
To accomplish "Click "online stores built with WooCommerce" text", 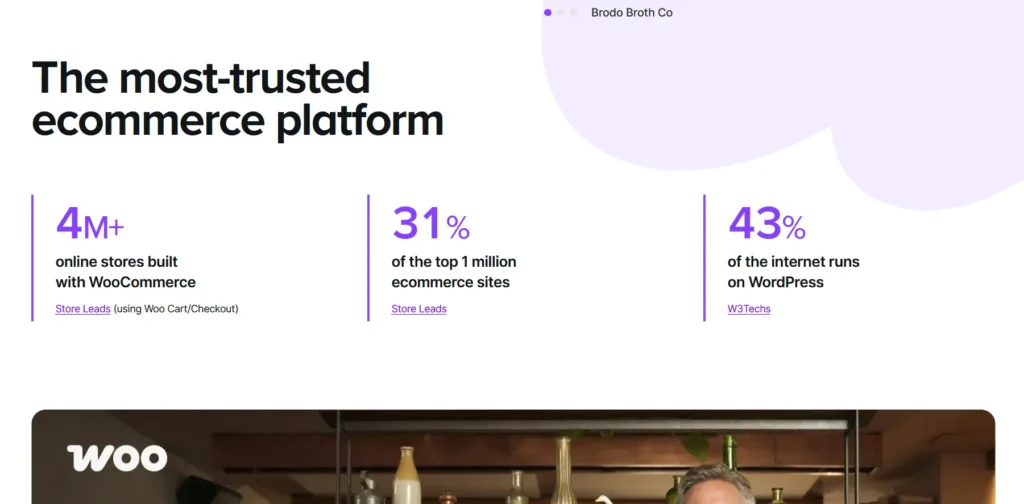I will click(125, 272).
